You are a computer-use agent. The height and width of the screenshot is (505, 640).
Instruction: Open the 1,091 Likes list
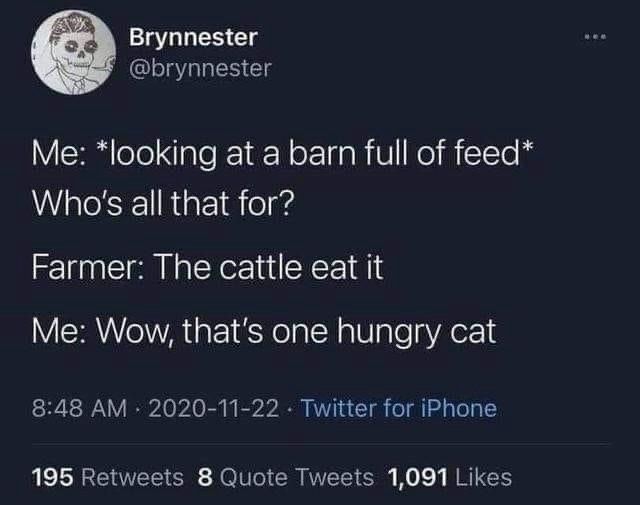449,477
